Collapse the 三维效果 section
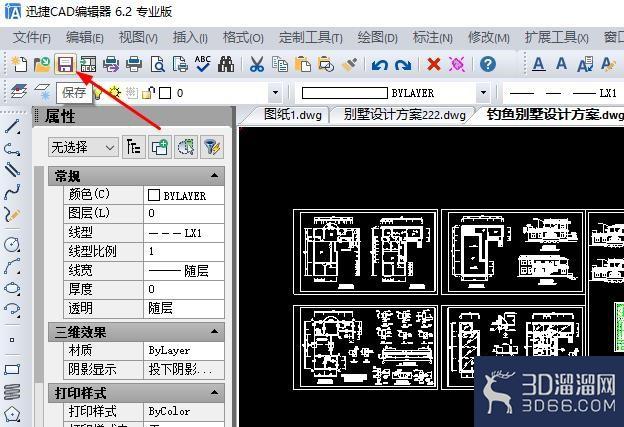This screenshot has width=624, height=427. (214, 331)
